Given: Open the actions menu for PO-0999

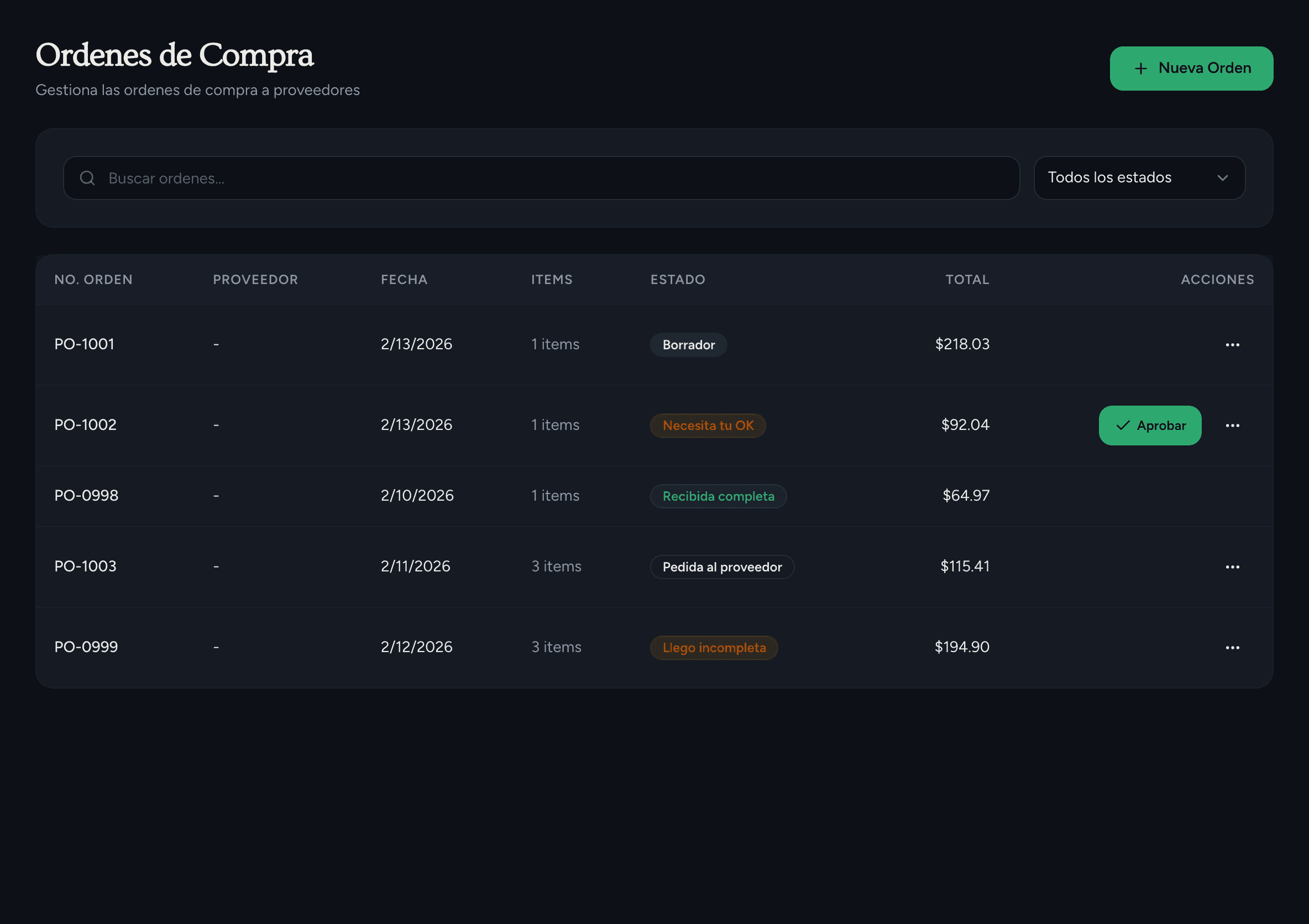Looking at the screenshot, I should tap(1232, 648).
